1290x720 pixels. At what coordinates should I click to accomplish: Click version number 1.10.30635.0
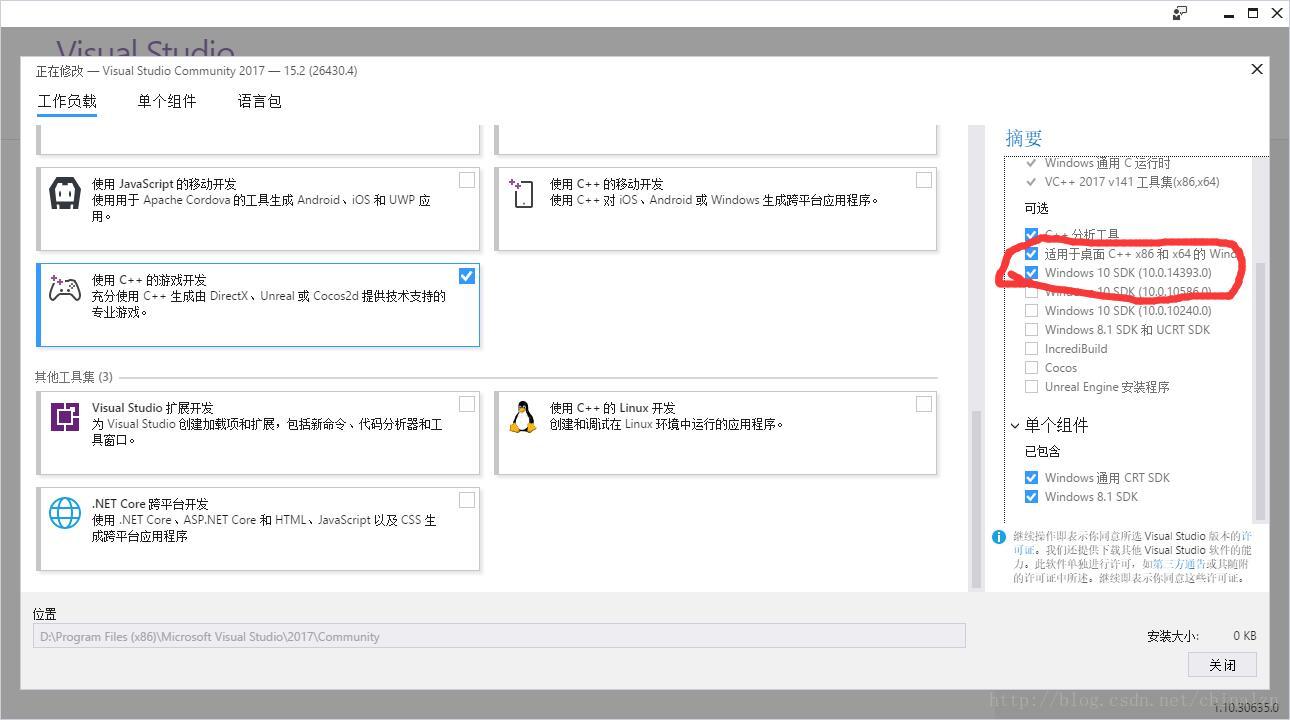click(1246, 708)
